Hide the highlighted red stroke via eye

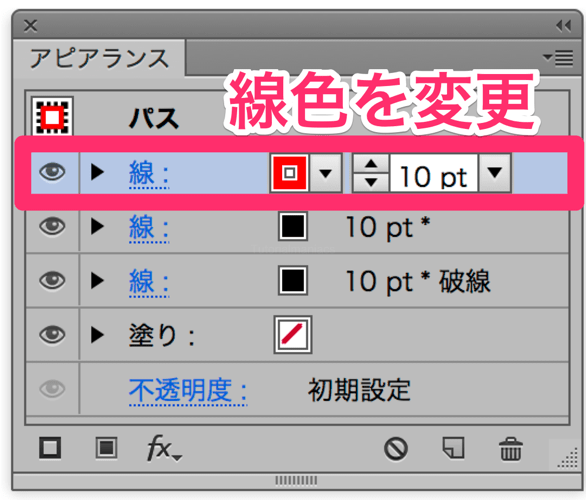coord(52,173)
